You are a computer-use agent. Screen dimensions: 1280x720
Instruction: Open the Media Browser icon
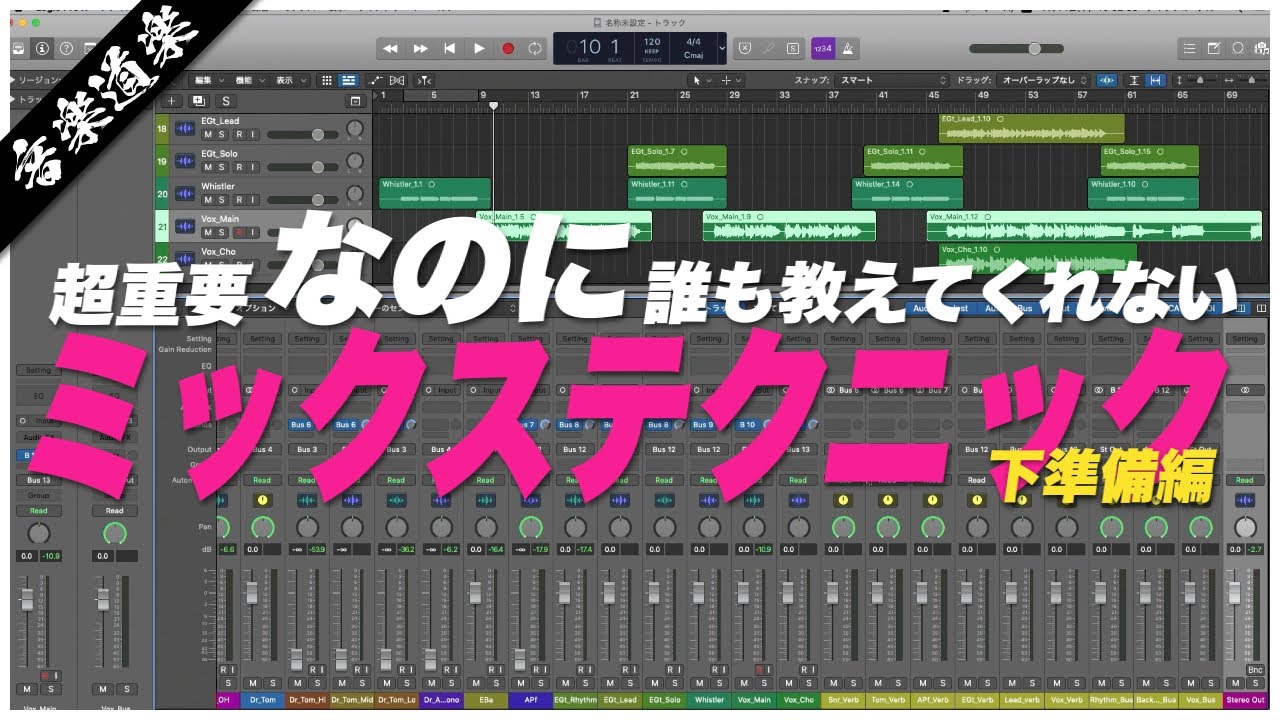tap(1262, 48)
